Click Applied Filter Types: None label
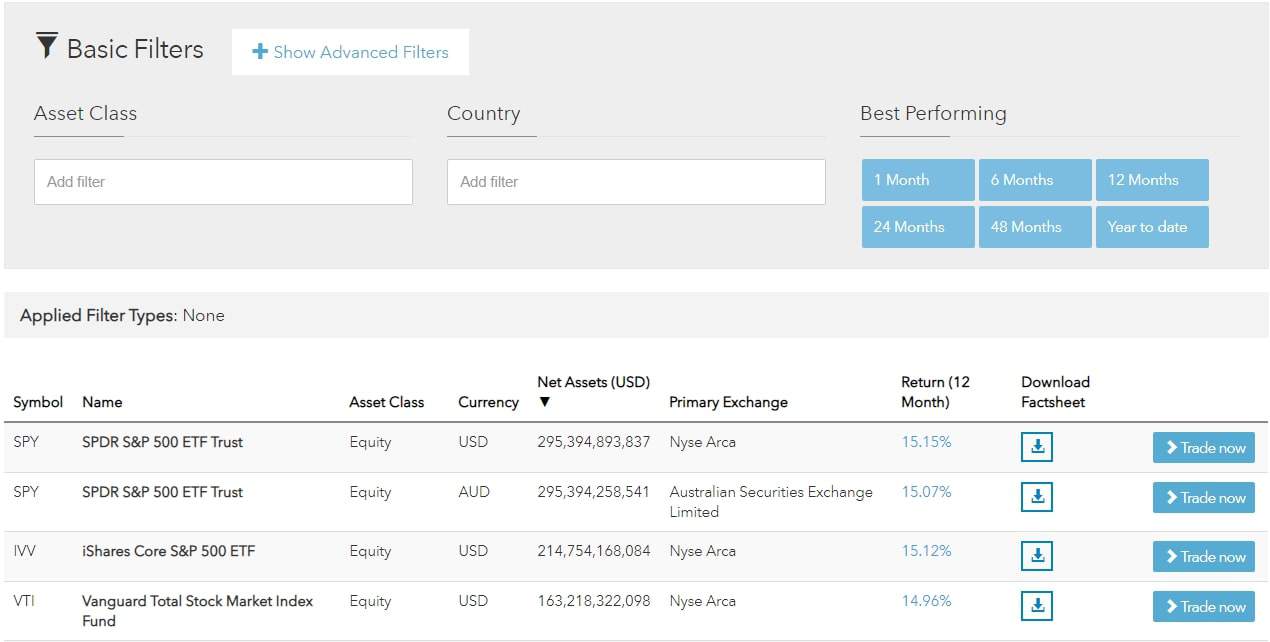Image resolution: width=1270 pixels, height=642 pixels. point(122,316)
